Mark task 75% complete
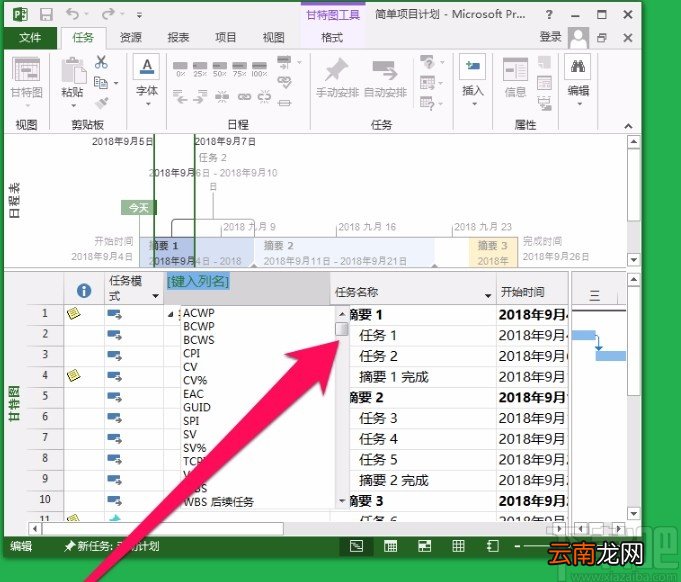The height and width of the screenshot is (582, 681). 239,69
